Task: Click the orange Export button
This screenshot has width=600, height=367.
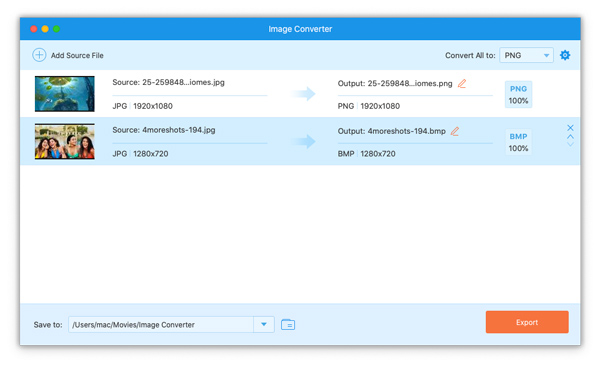Action: click(x=527, y=322)
